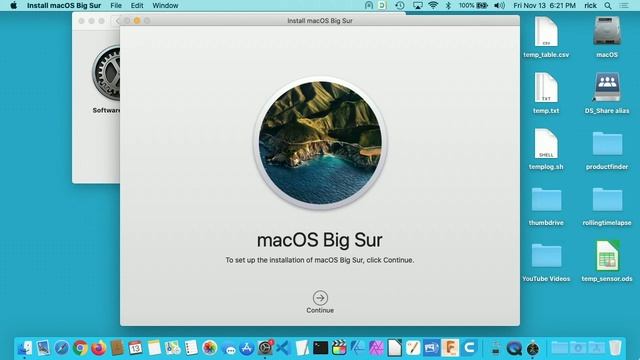Image resolution: width=640 pixels, height=360 pixels.
Task: Click the AirPlay display icon in menu bar
Action: point(418,5)
